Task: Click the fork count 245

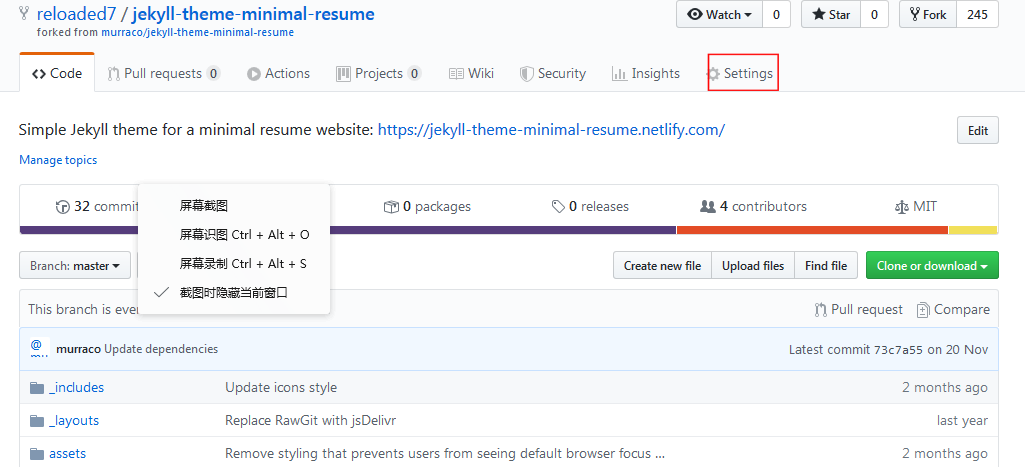Action: tap(977, 14)
